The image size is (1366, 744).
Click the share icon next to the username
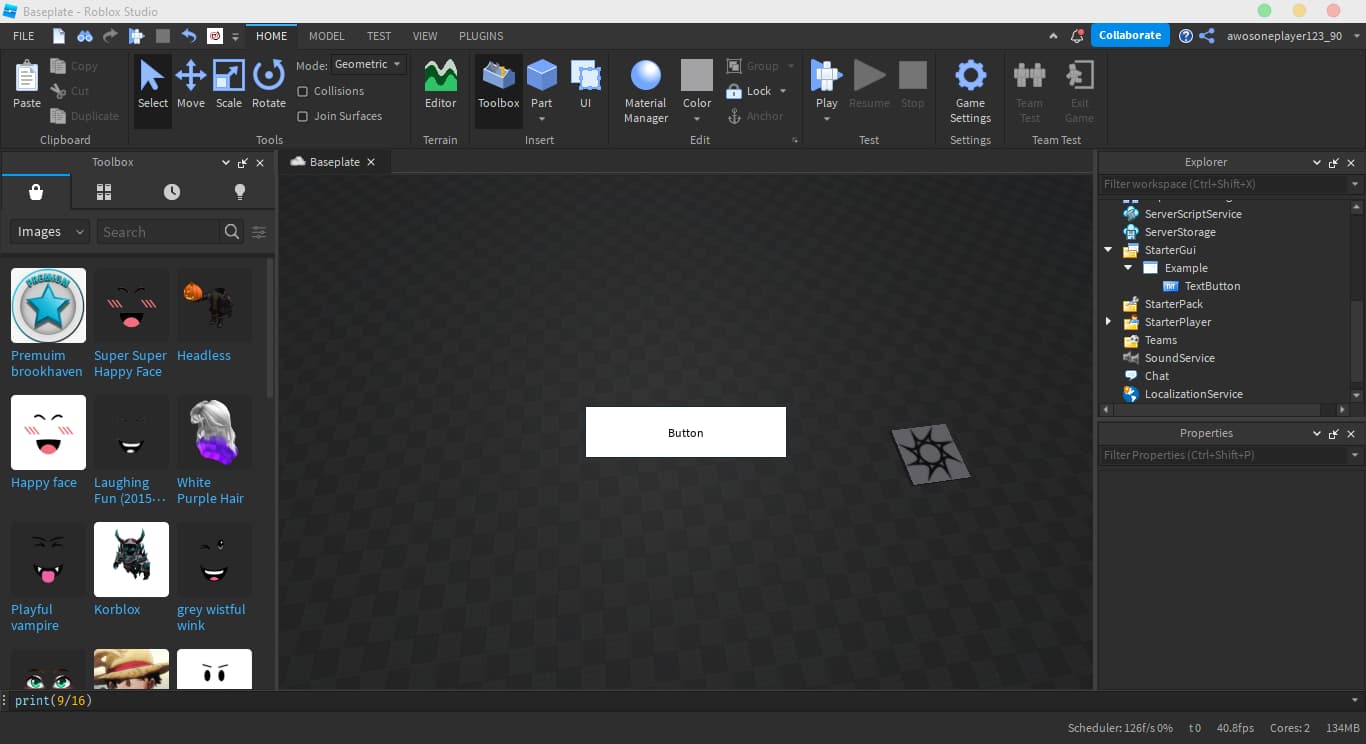click(x=1207, y=35)
